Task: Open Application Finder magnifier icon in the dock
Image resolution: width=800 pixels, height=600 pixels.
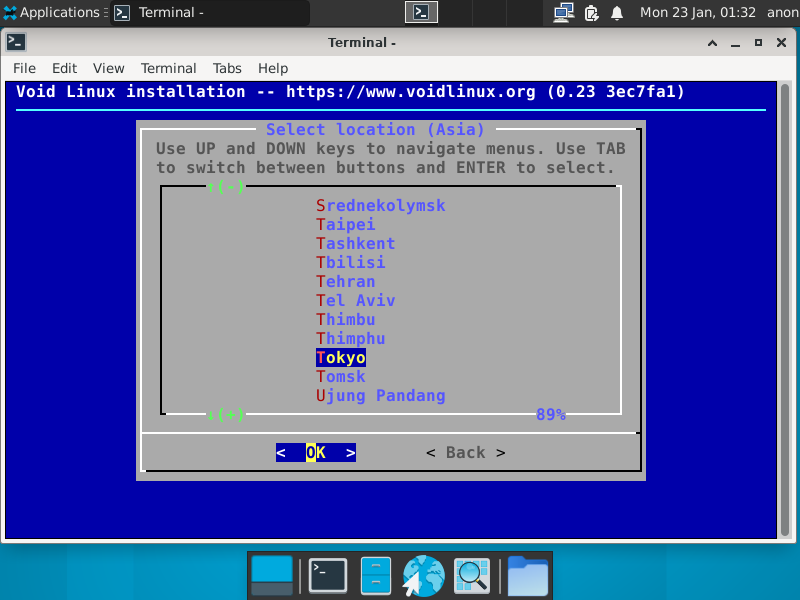Action: tap(472, 576)
